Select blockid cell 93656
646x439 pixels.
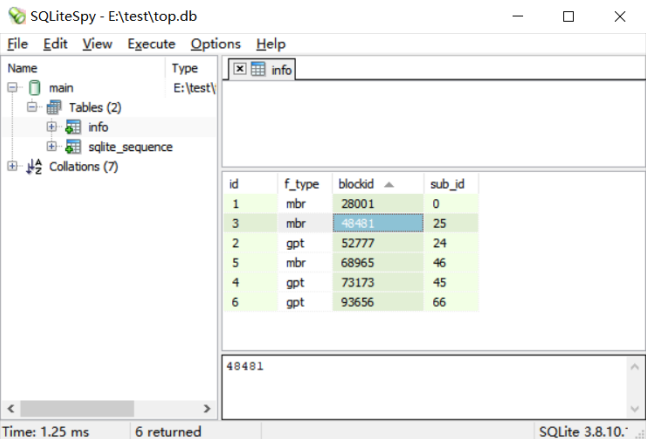[x=378, y=302]
